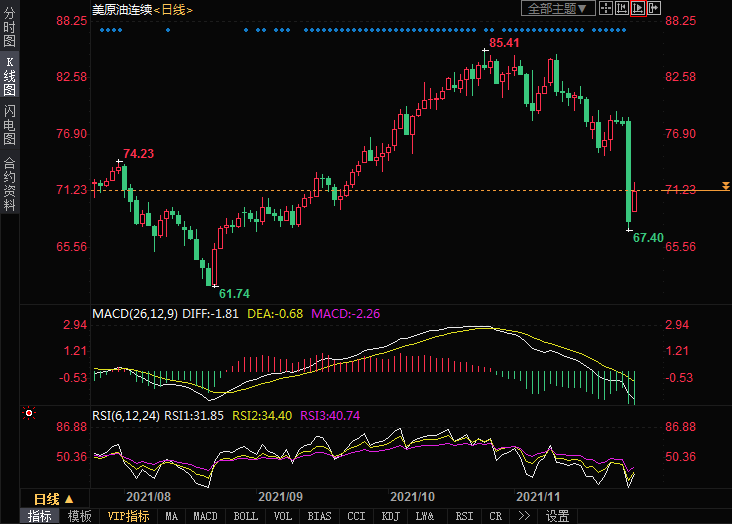
Task: Open the <日线> period label next to title
Action: click(x=173, y=10)
